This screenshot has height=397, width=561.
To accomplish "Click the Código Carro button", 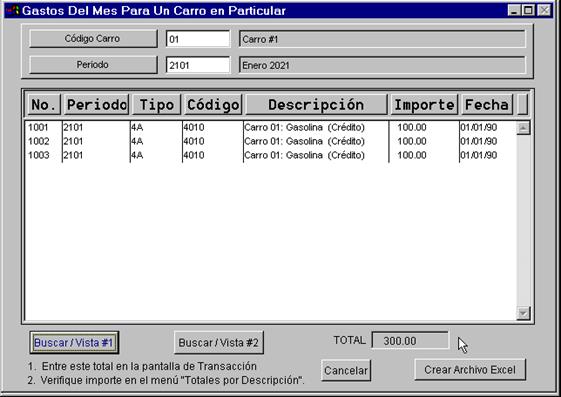I will tap(93, 39).
